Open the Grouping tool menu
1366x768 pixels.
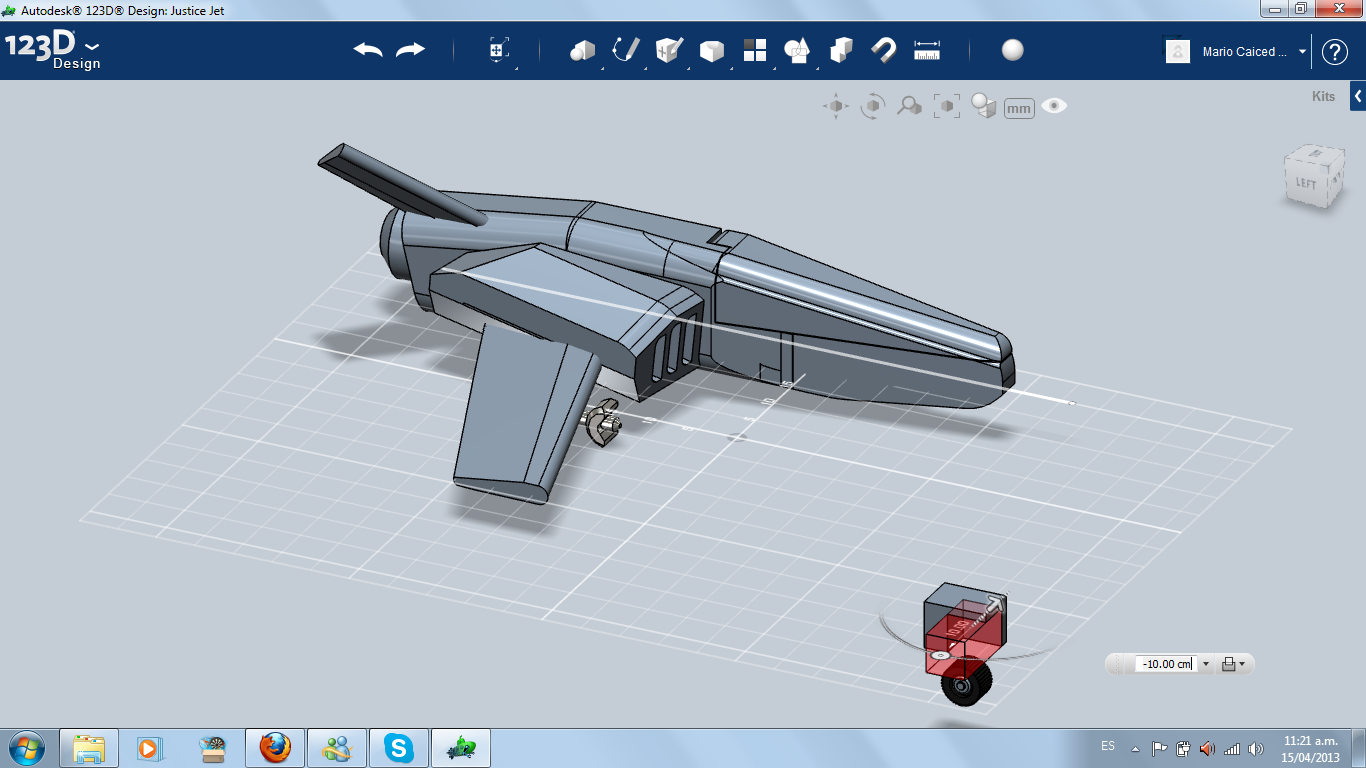click(x=797, y=50)
